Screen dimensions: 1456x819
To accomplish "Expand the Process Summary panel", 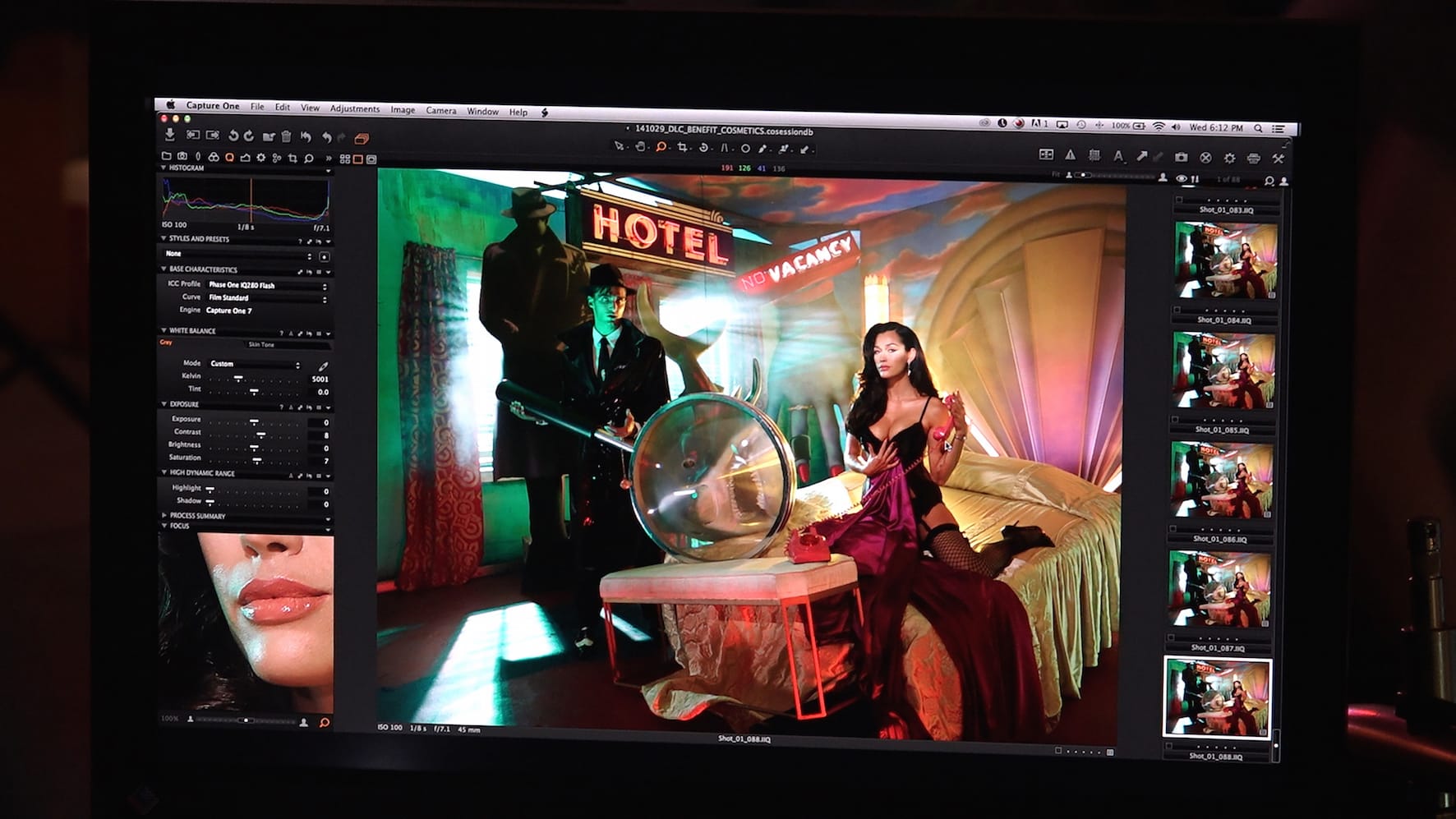I will tap(197, 516).
